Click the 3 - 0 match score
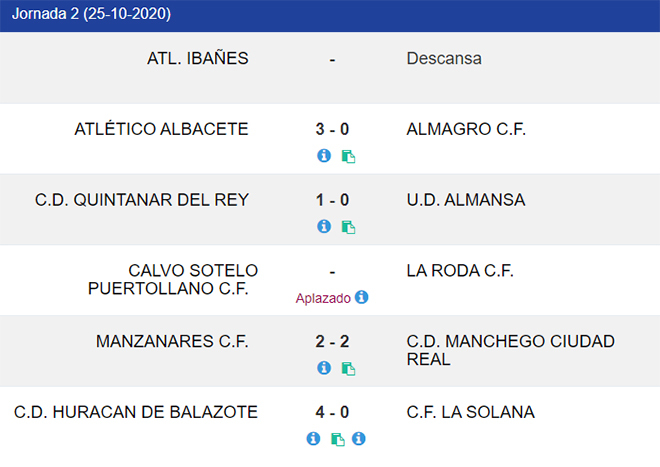 [332, 129]
